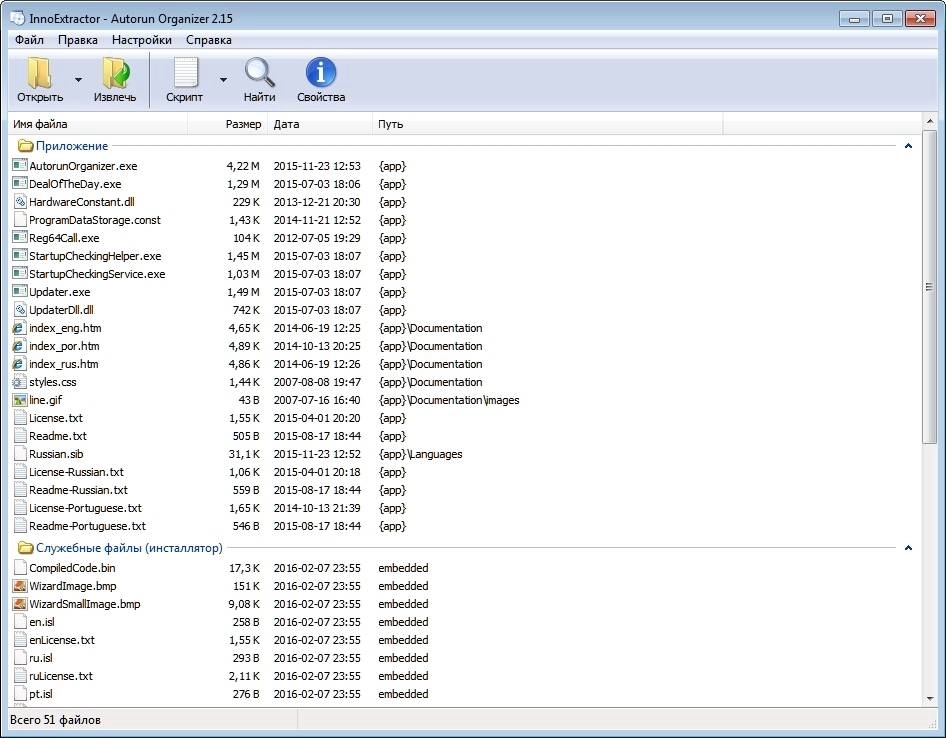Collapse the Служебные файлы (инсталлятор) group

coord(908,548)
